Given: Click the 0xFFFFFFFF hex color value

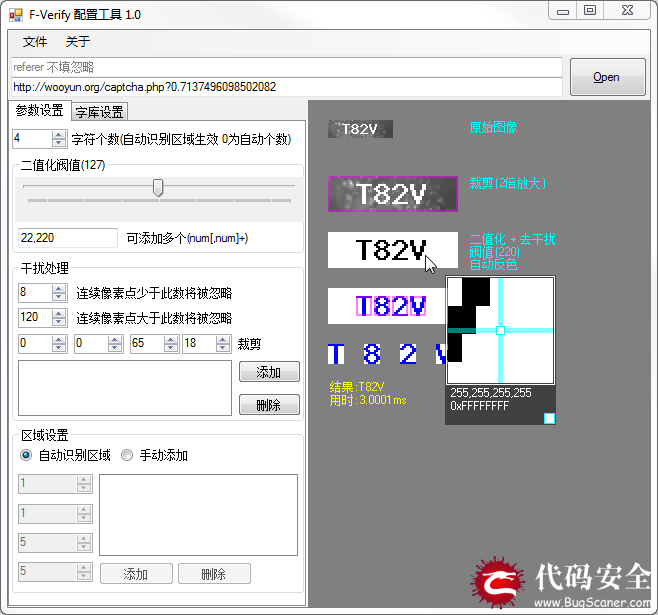Looking at the screenshot, I should tap(480, 406).
